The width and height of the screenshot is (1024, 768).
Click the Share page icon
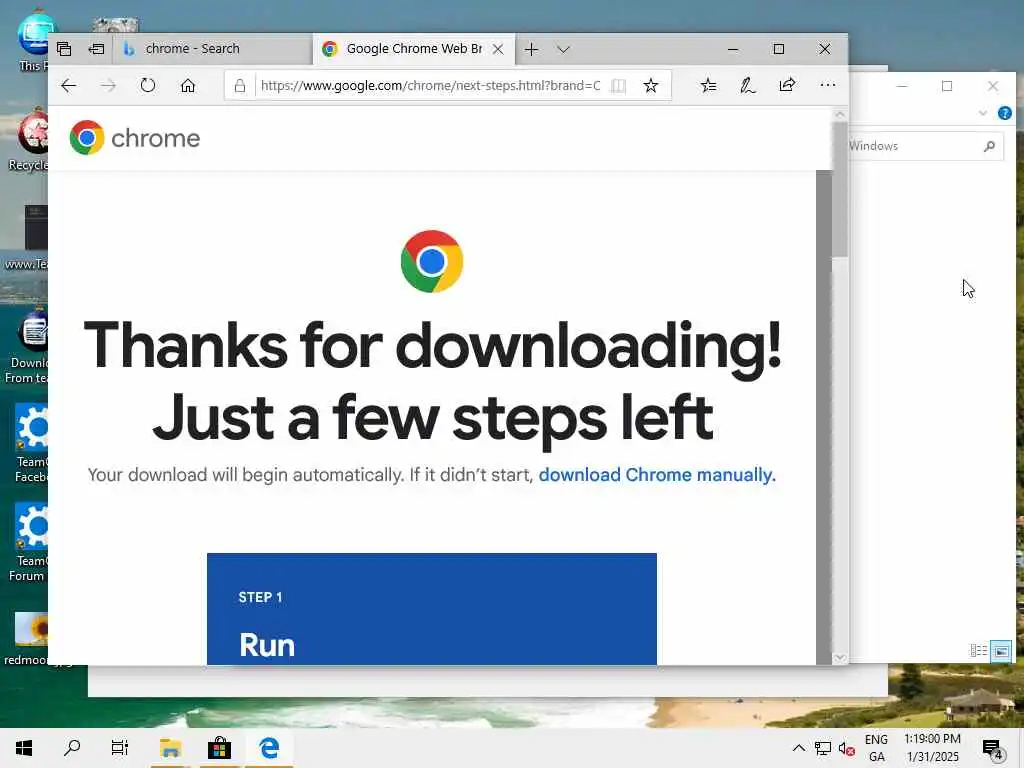pyautogui.click(x=788, y=85)
